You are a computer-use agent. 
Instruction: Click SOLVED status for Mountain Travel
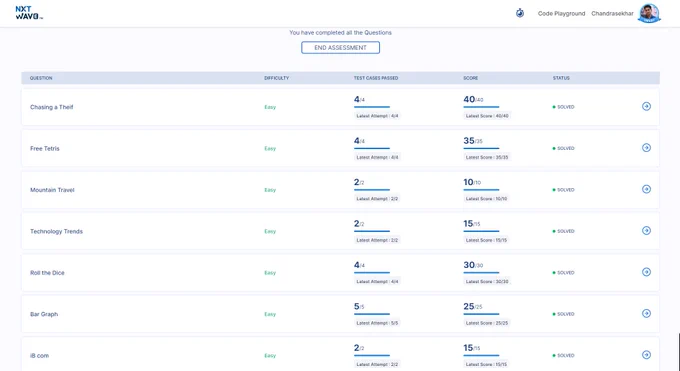click(x=563, y=190)
